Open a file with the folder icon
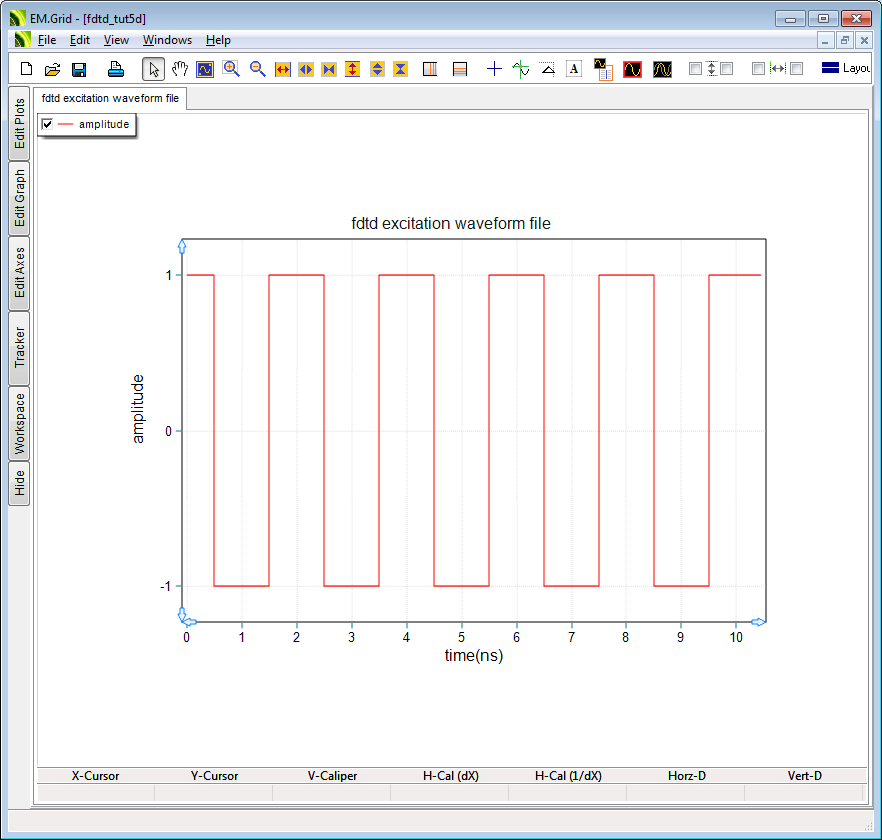This screenshot has height=840, width=882. click(x=53, y=69)
